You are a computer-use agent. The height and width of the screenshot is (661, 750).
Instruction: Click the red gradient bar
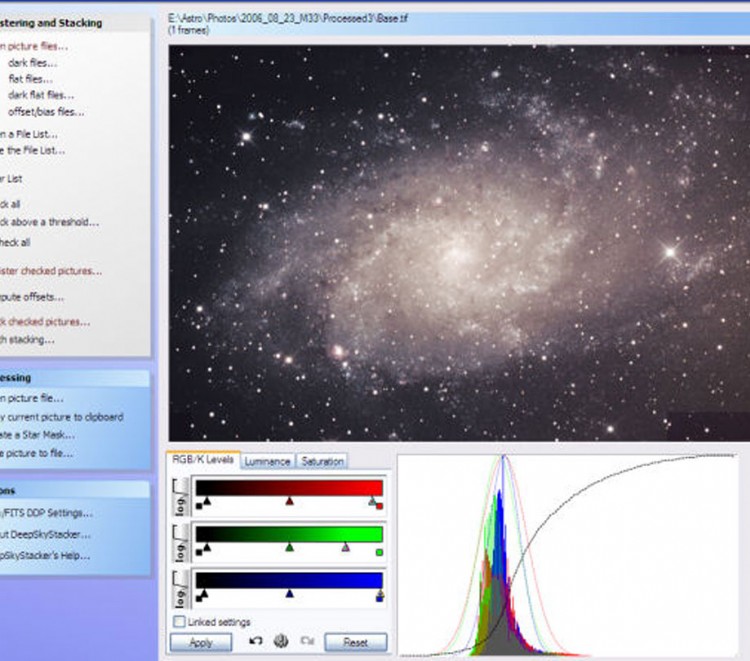pyautogui.click(x=289, y=487)
